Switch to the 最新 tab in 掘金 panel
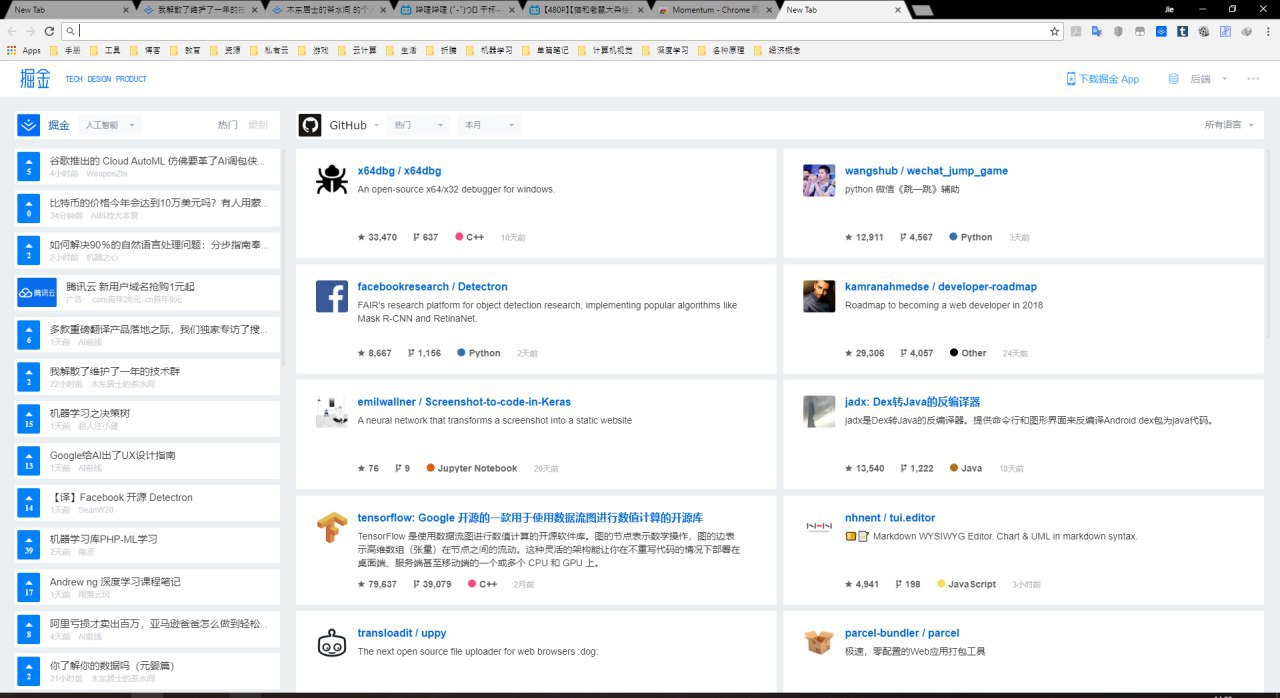This screenshot has width=1280, height=698. (258, 125)
